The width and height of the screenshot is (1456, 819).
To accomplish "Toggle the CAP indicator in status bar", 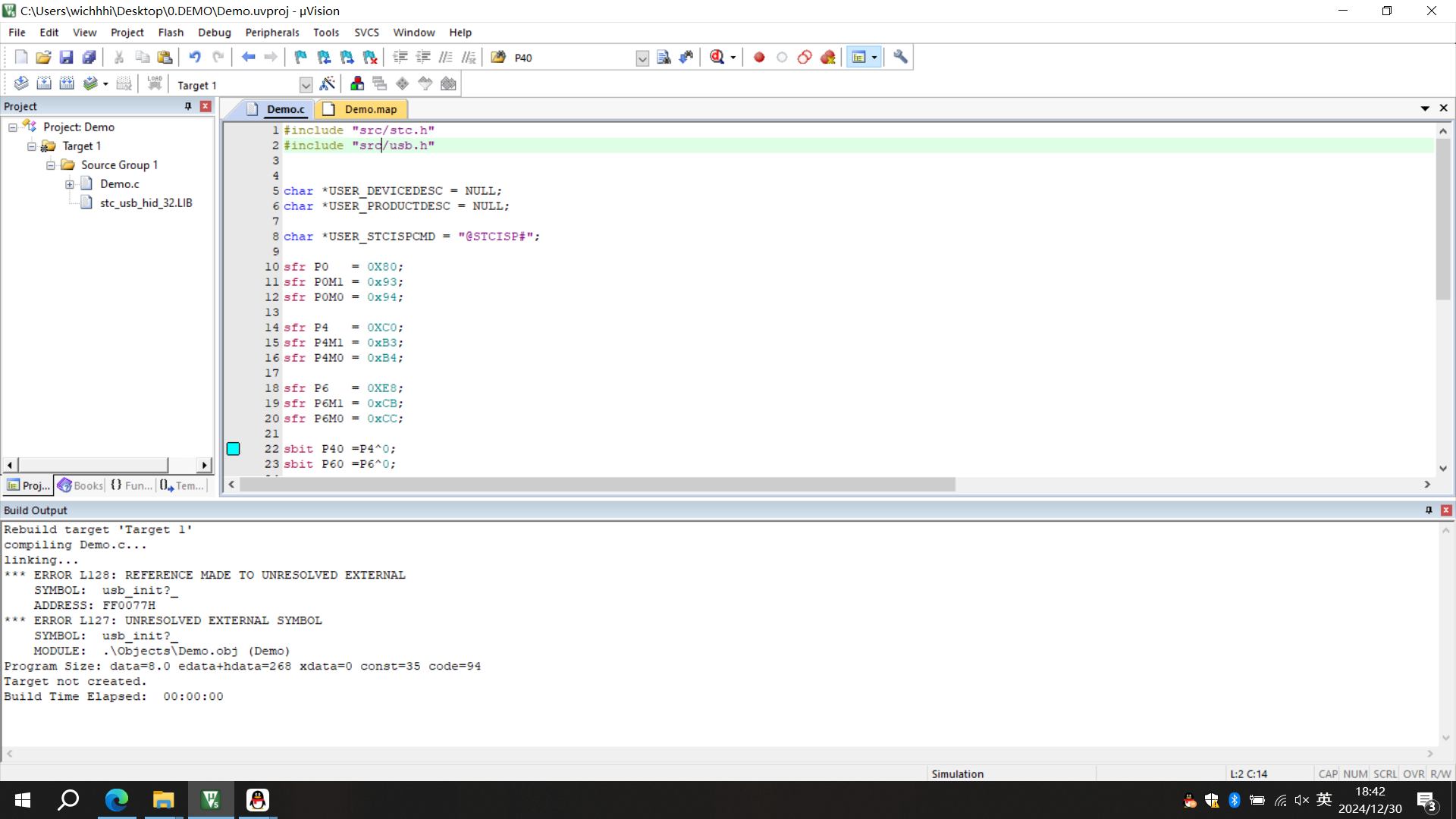I will pos(1328,773).
